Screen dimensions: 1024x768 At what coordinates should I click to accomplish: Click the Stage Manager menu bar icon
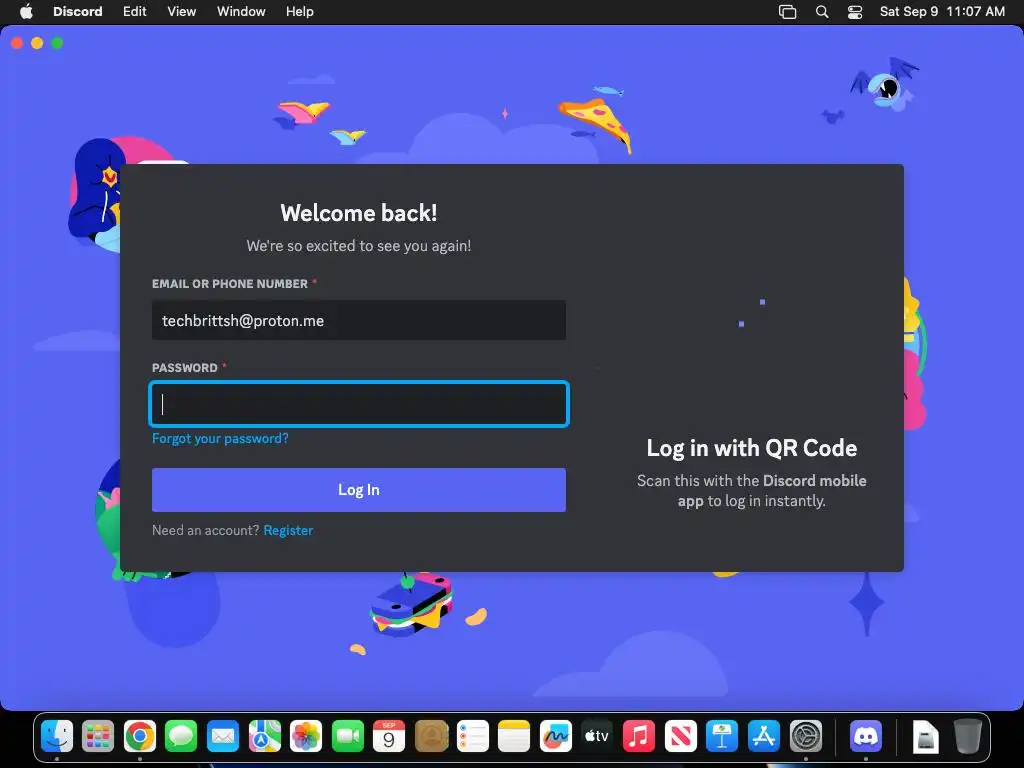(x=788, y=12)
